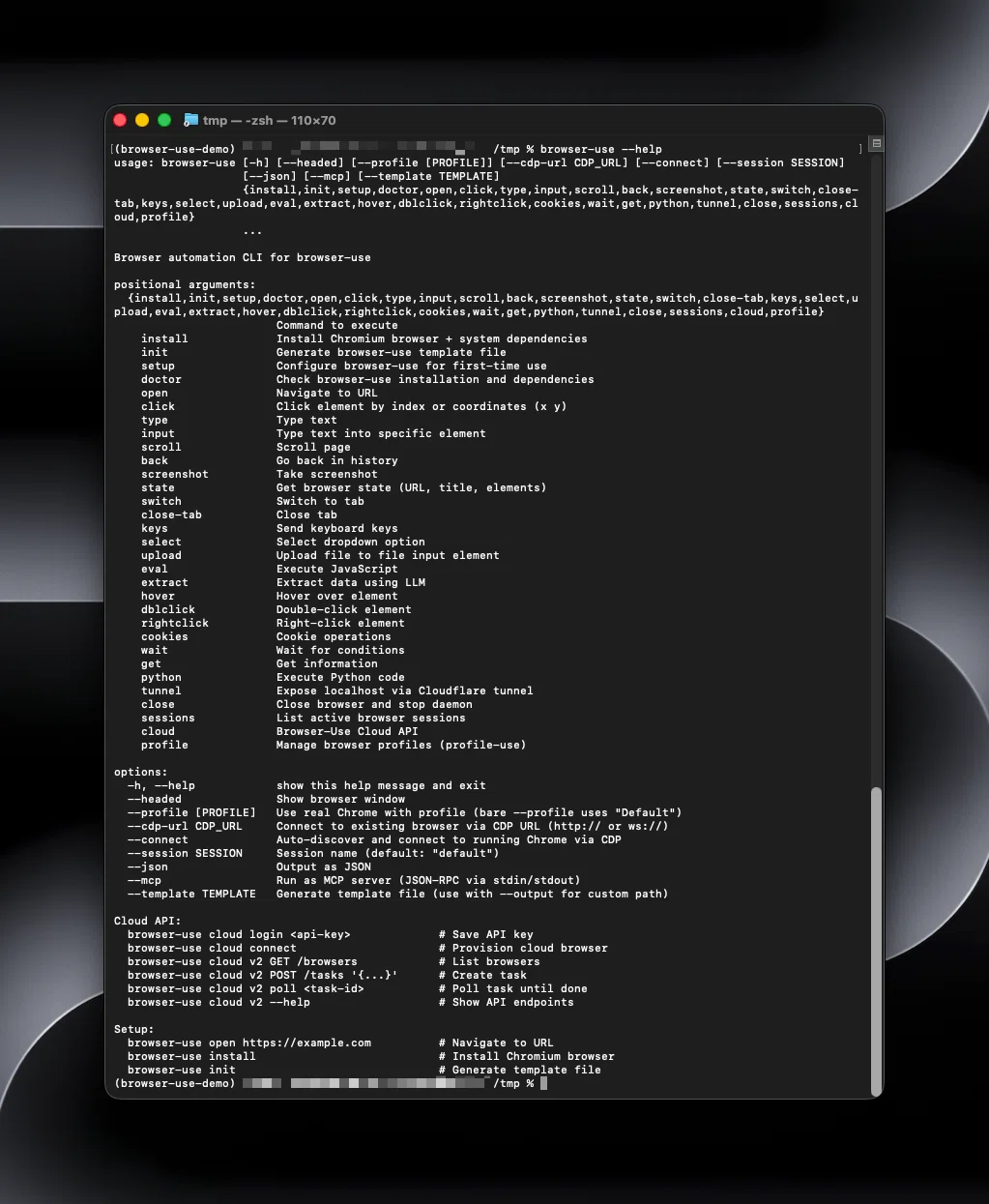Click 'Type text into specific element'
The width and height of the screenshot is (989, 1204).
(x=381, y=433)
